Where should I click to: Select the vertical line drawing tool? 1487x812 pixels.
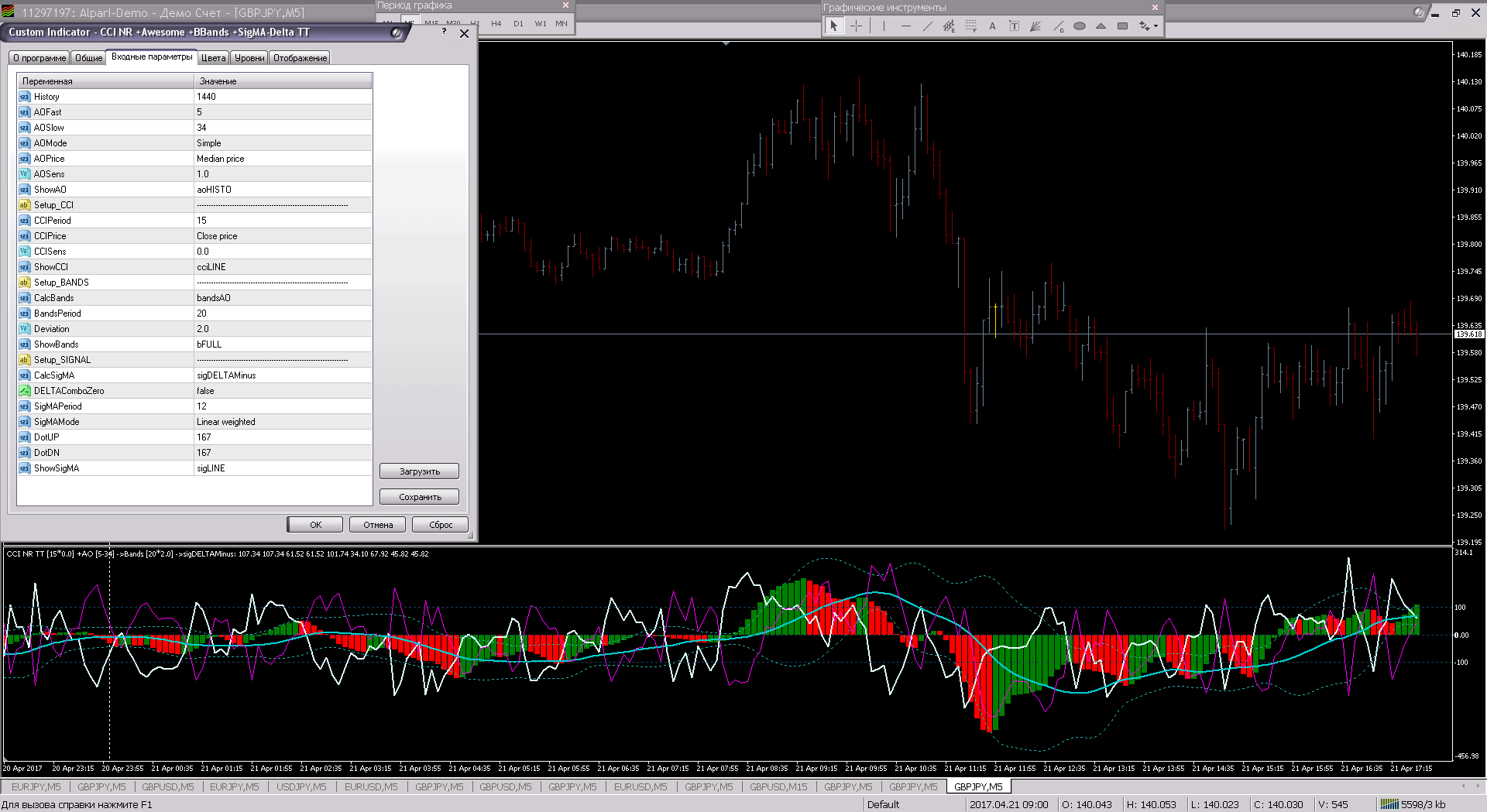pos(884,26)
